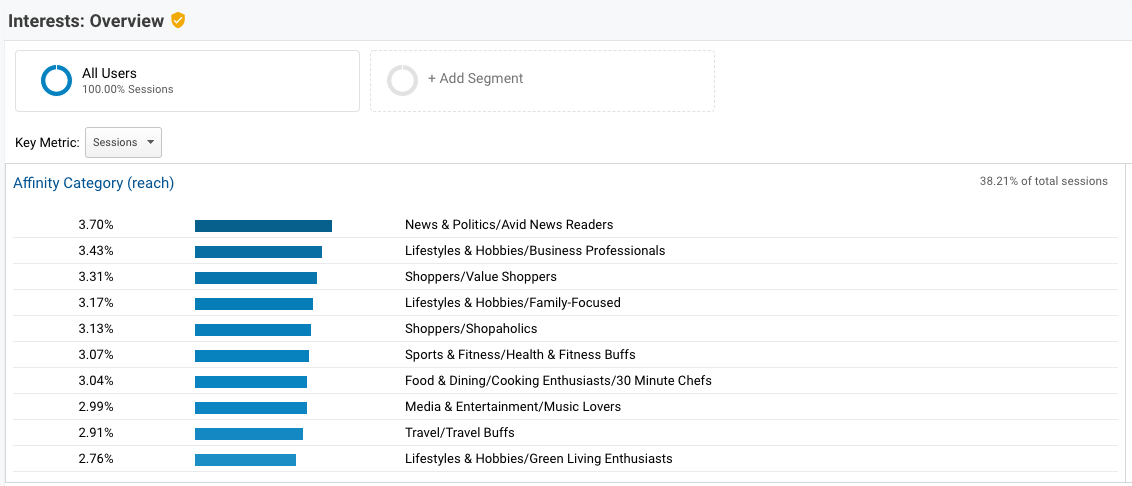
Task: Select the All Users segment card
Action: click(x=187, y=81)
